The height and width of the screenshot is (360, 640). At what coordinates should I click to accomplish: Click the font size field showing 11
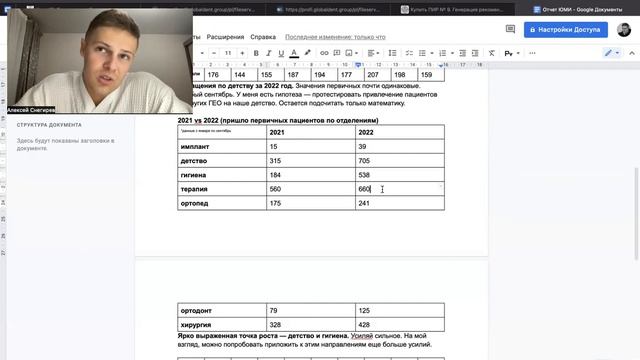pos(228,53)
